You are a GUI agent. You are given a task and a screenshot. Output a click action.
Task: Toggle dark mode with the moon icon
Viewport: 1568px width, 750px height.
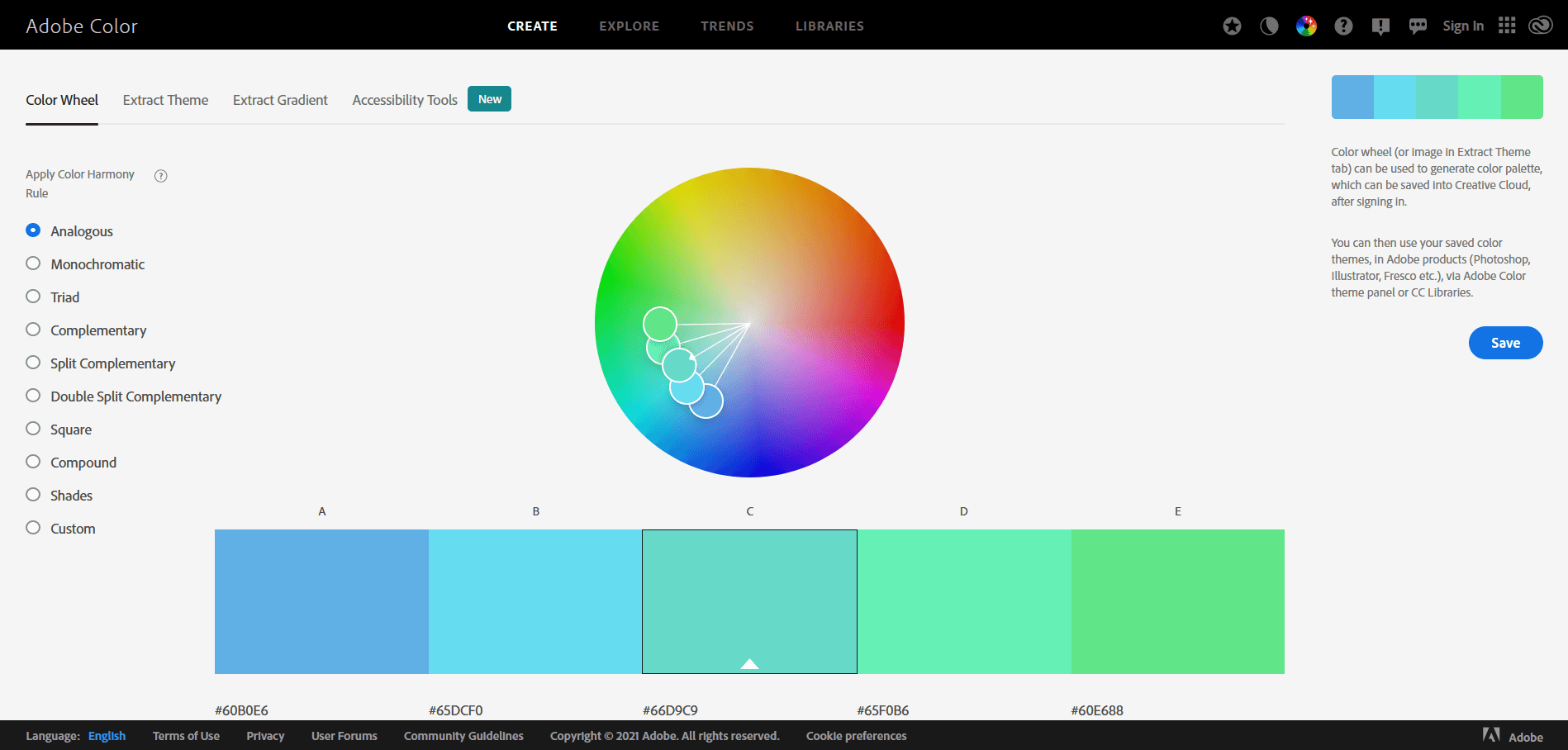click(1269, 26)
